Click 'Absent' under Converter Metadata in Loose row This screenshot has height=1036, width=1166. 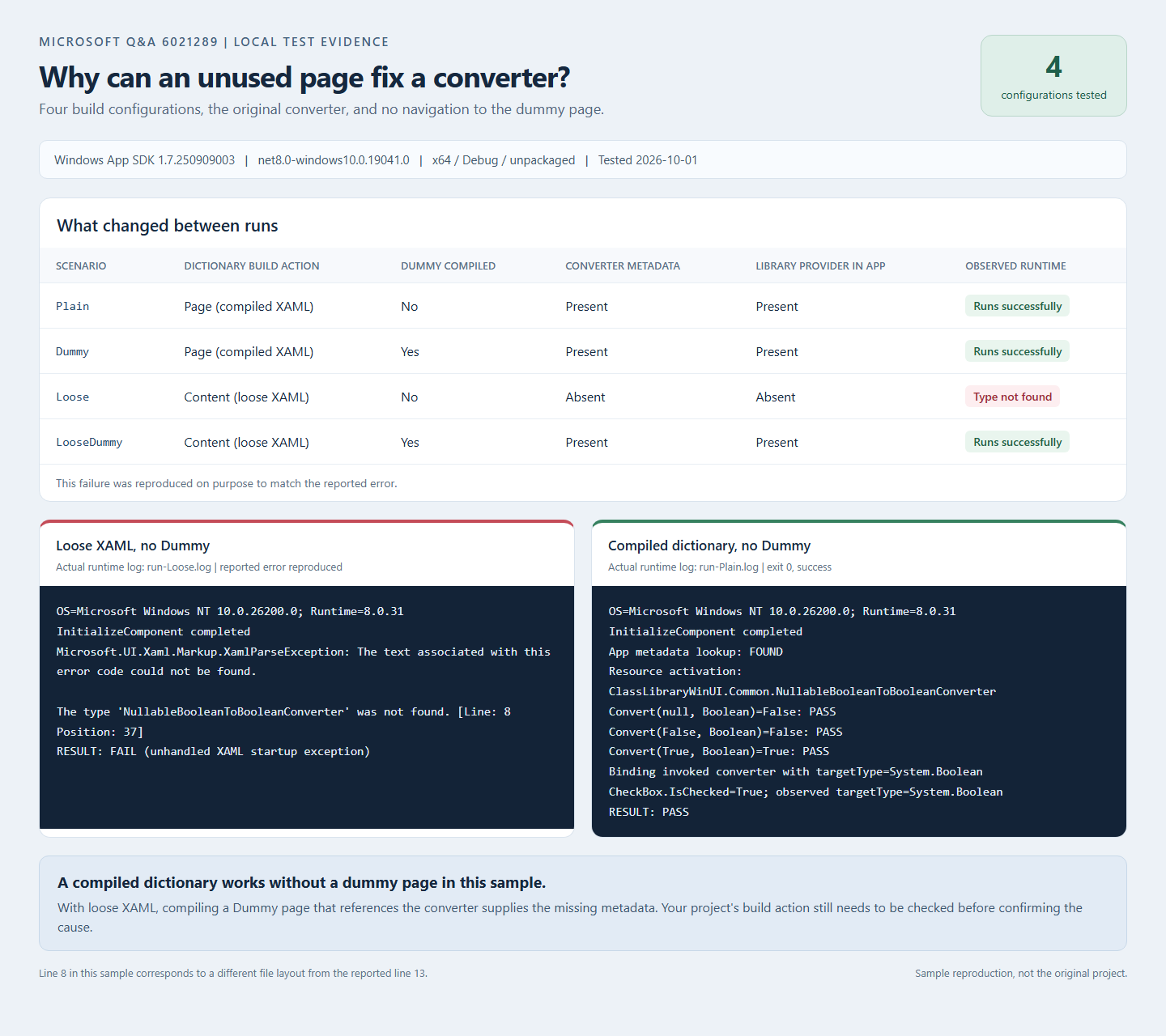point(585,397)
